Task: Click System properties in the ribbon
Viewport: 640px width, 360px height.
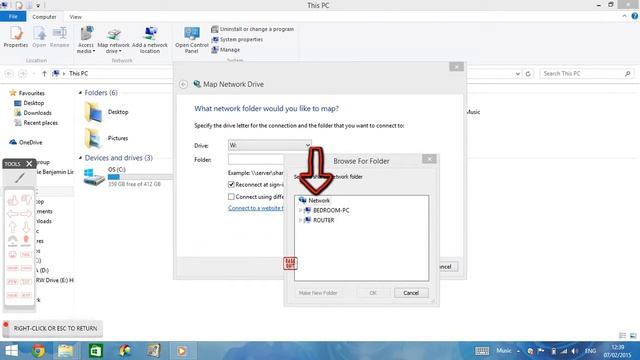Action: 237,40
